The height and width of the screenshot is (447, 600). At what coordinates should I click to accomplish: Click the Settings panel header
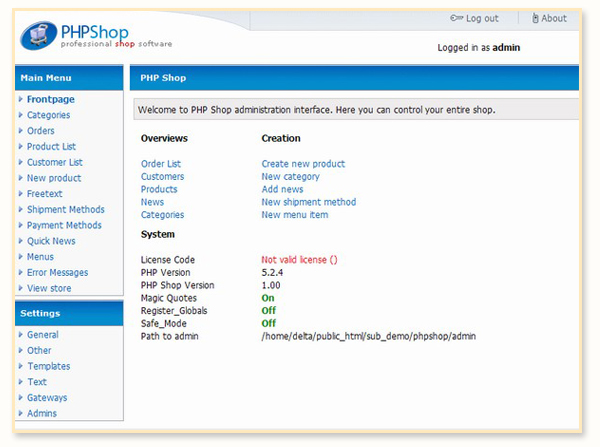click(69, 313)
